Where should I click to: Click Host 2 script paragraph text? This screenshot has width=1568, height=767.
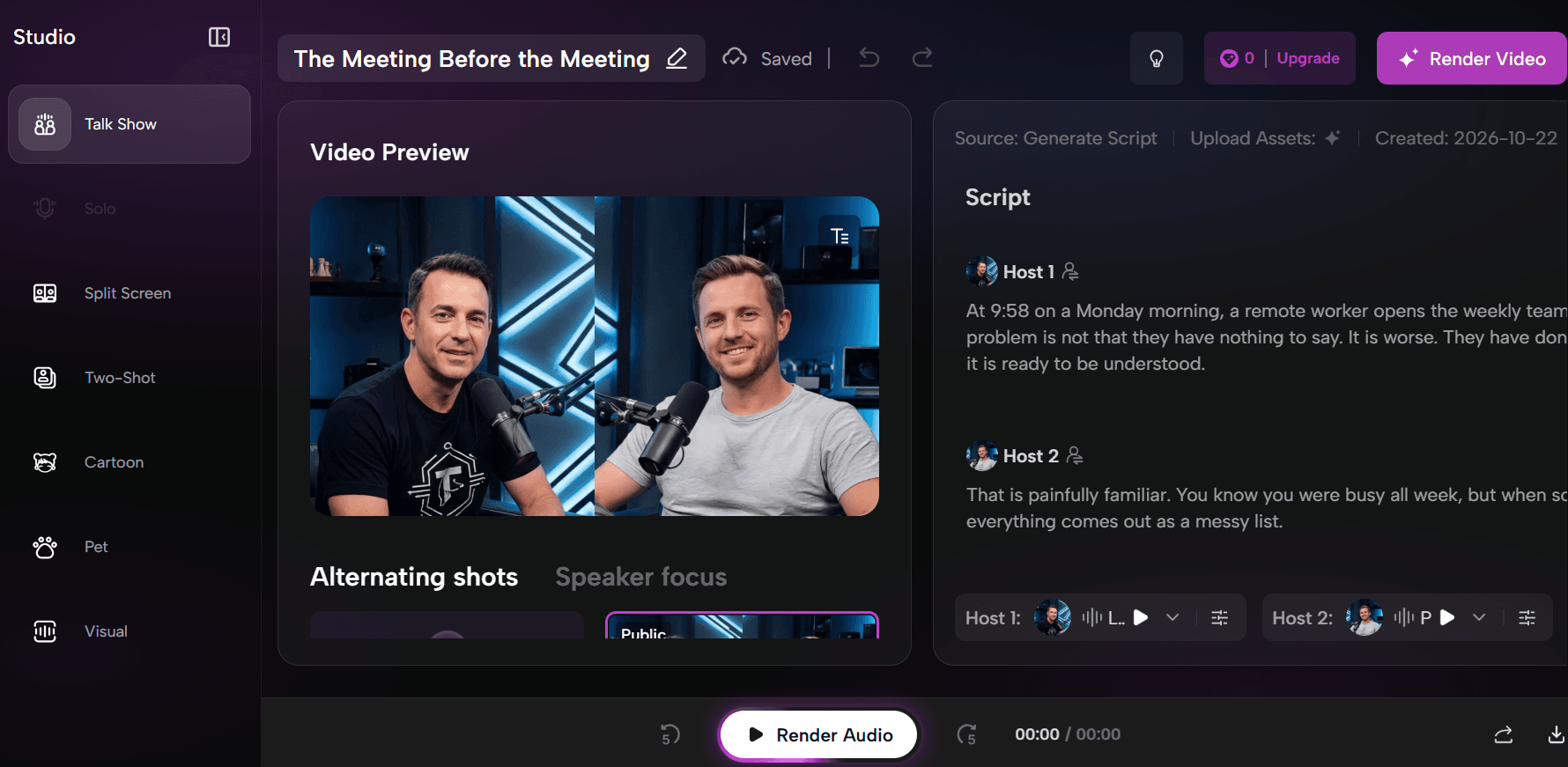pos(1266,508)
